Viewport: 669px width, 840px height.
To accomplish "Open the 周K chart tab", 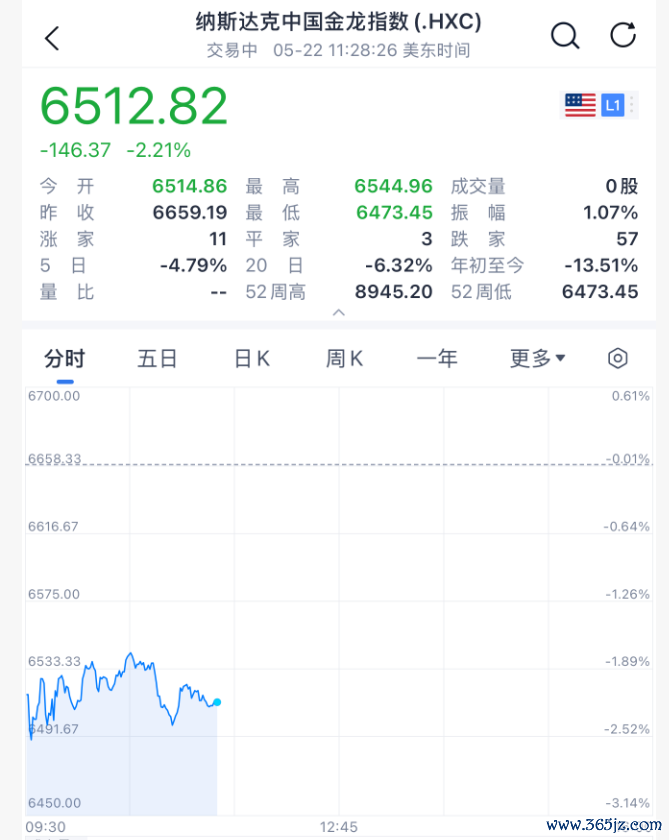I will tap(344, 358).
